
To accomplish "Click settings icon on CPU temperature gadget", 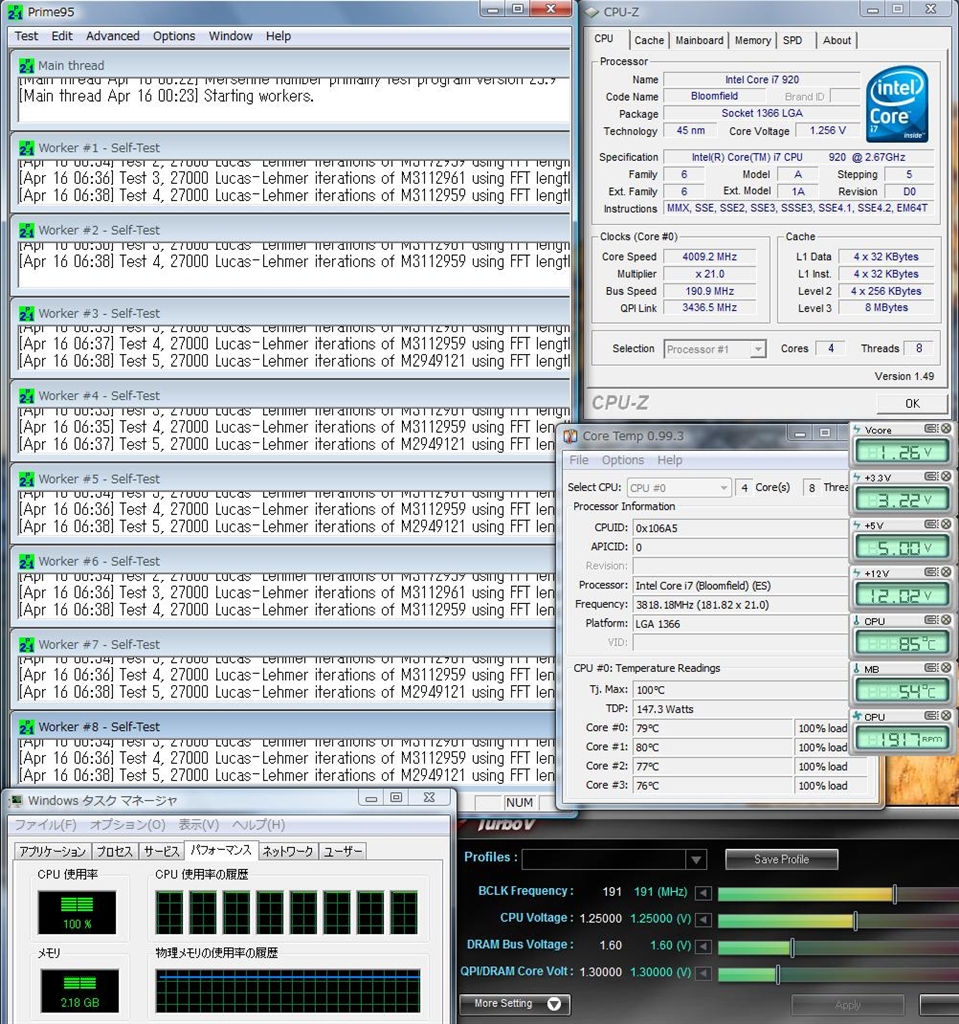I will pyautogui.click(x=931, y=621).
